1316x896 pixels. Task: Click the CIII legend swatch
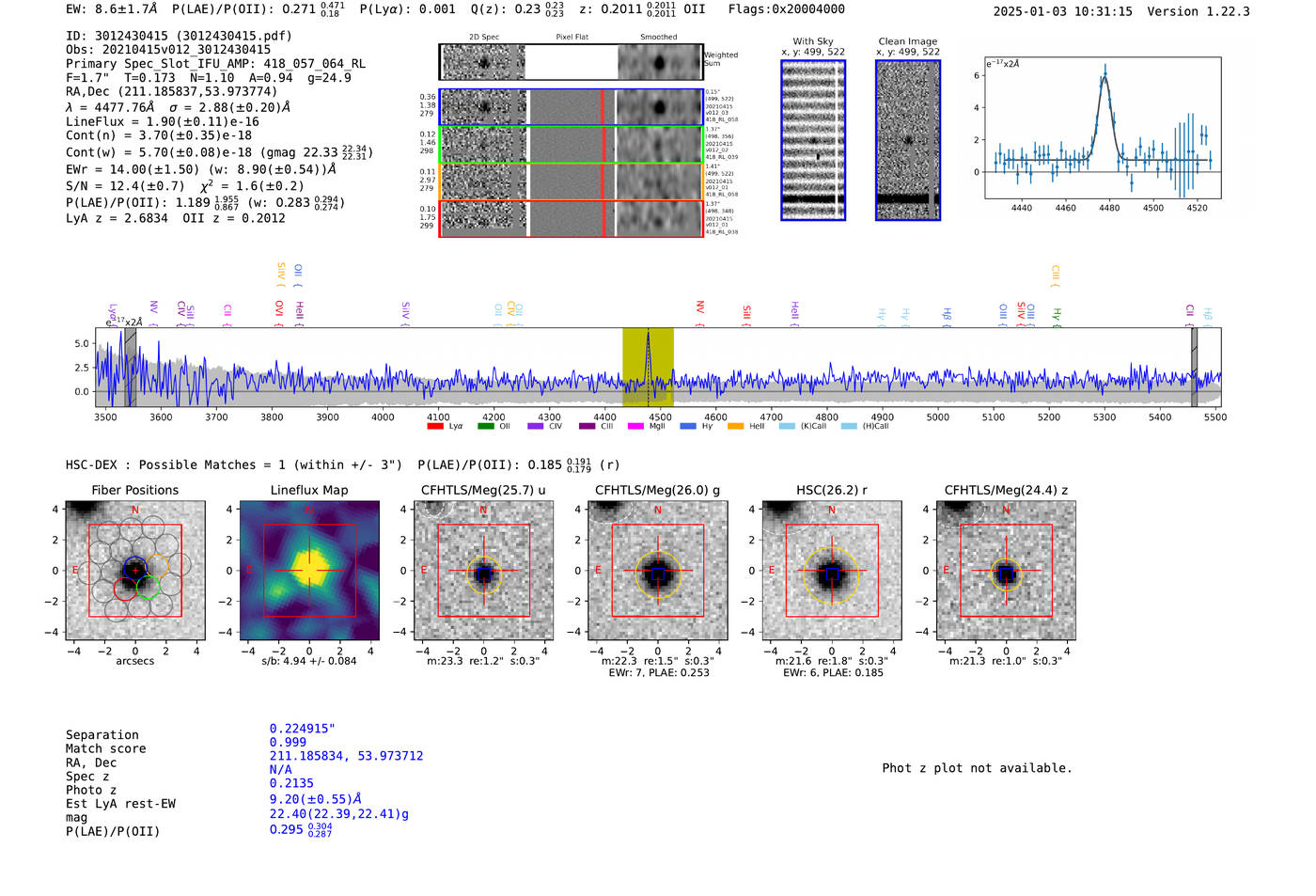tap(587, 426)
